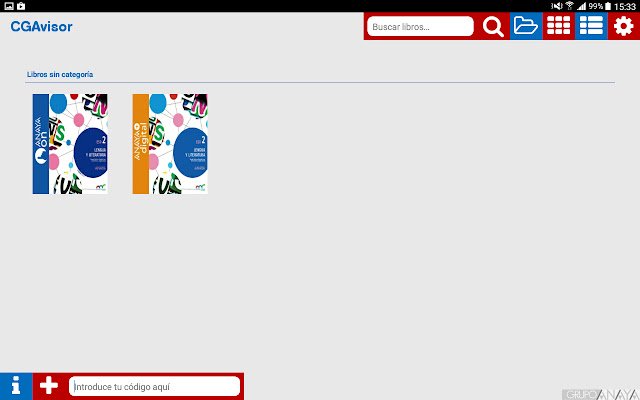Viewport: 640px width, 400px height.
Task: Open the Anaya ON blue book cover
Action: point(70,144)
